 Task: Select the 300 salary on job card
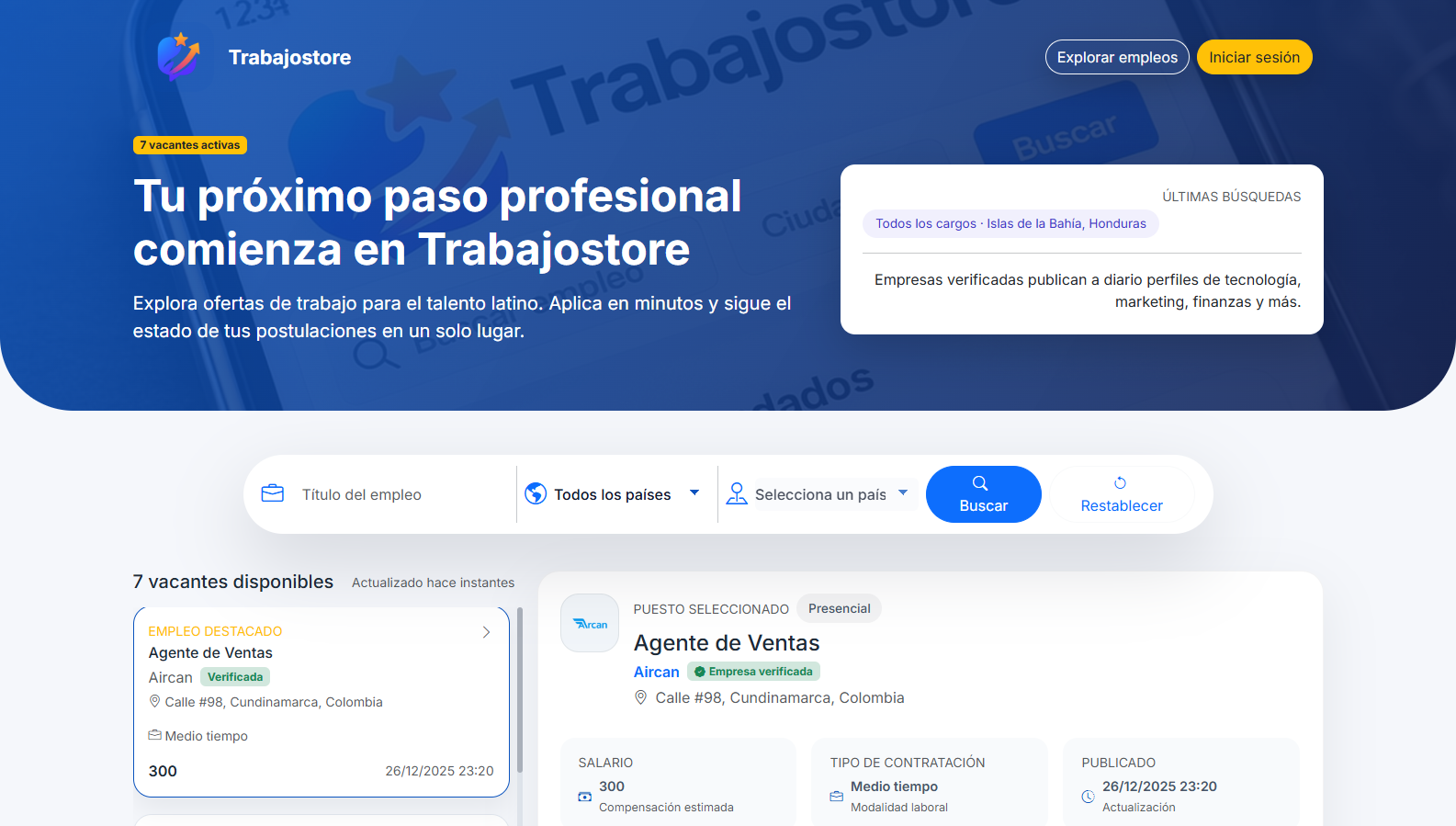[x=163, y=771]
